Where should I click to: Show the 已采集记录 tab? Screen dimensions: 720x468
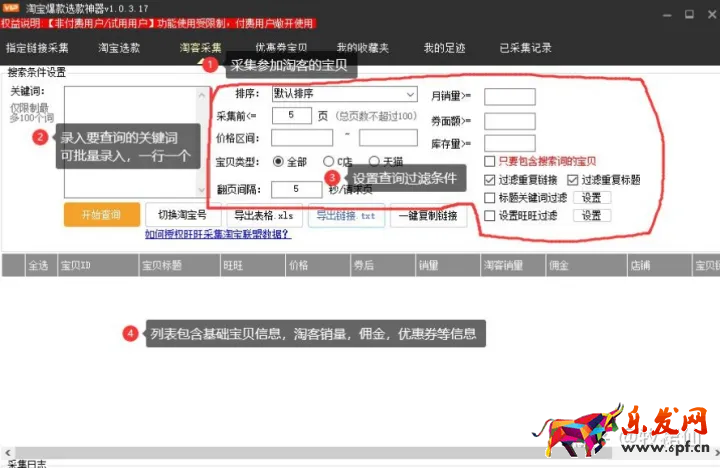pos(525,48)
